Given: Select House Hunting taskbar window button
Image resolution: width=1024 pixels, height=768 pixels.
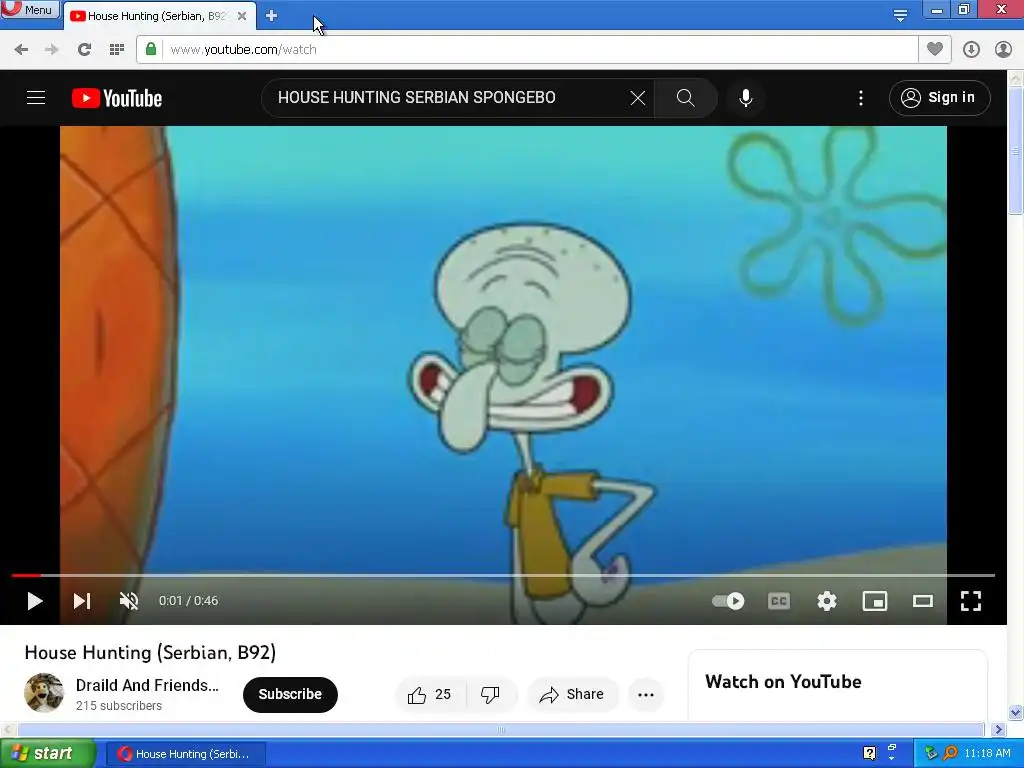Looking at the screenshot, I should [185, 754].
